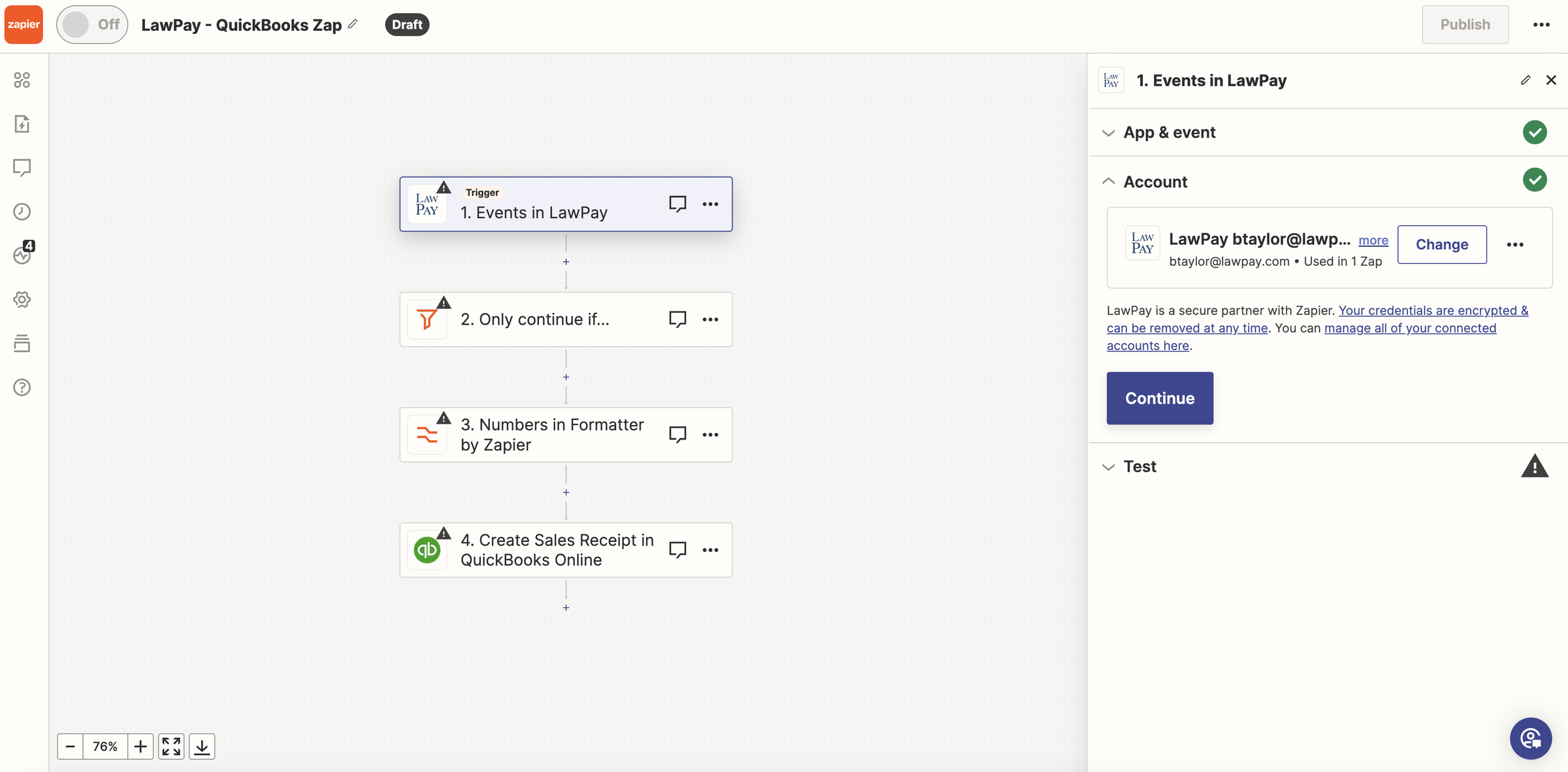Viewport: 1568px width, 772px height.
Task: Open the help question mark sidebar icon
Action: (22, 387)
